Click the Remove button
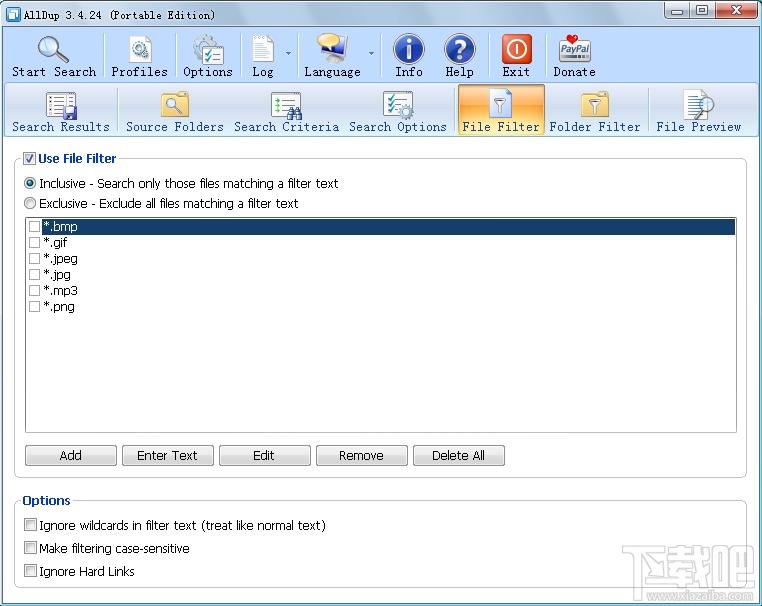Screen dimensions: 762x606 (x=362, y=455)
